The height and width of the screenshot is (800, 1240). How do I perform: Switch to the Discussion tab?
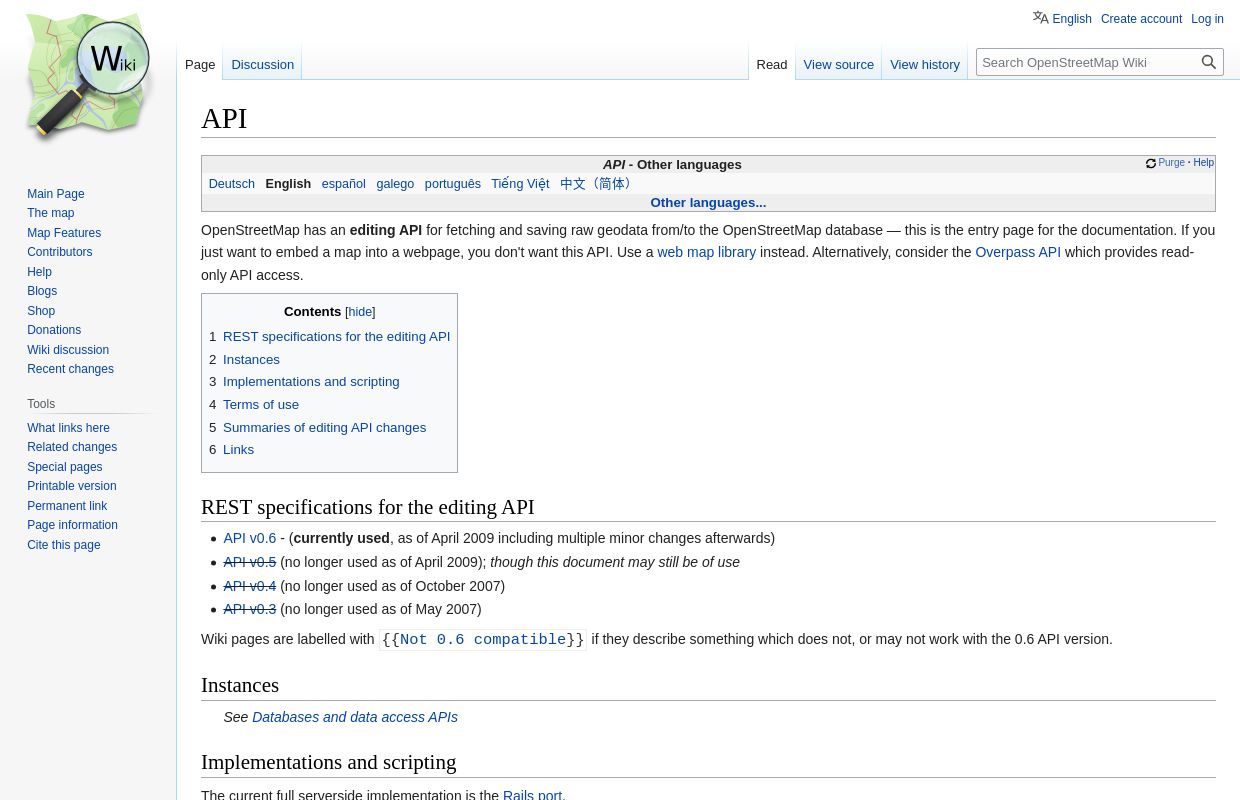(x=263, y=64)
